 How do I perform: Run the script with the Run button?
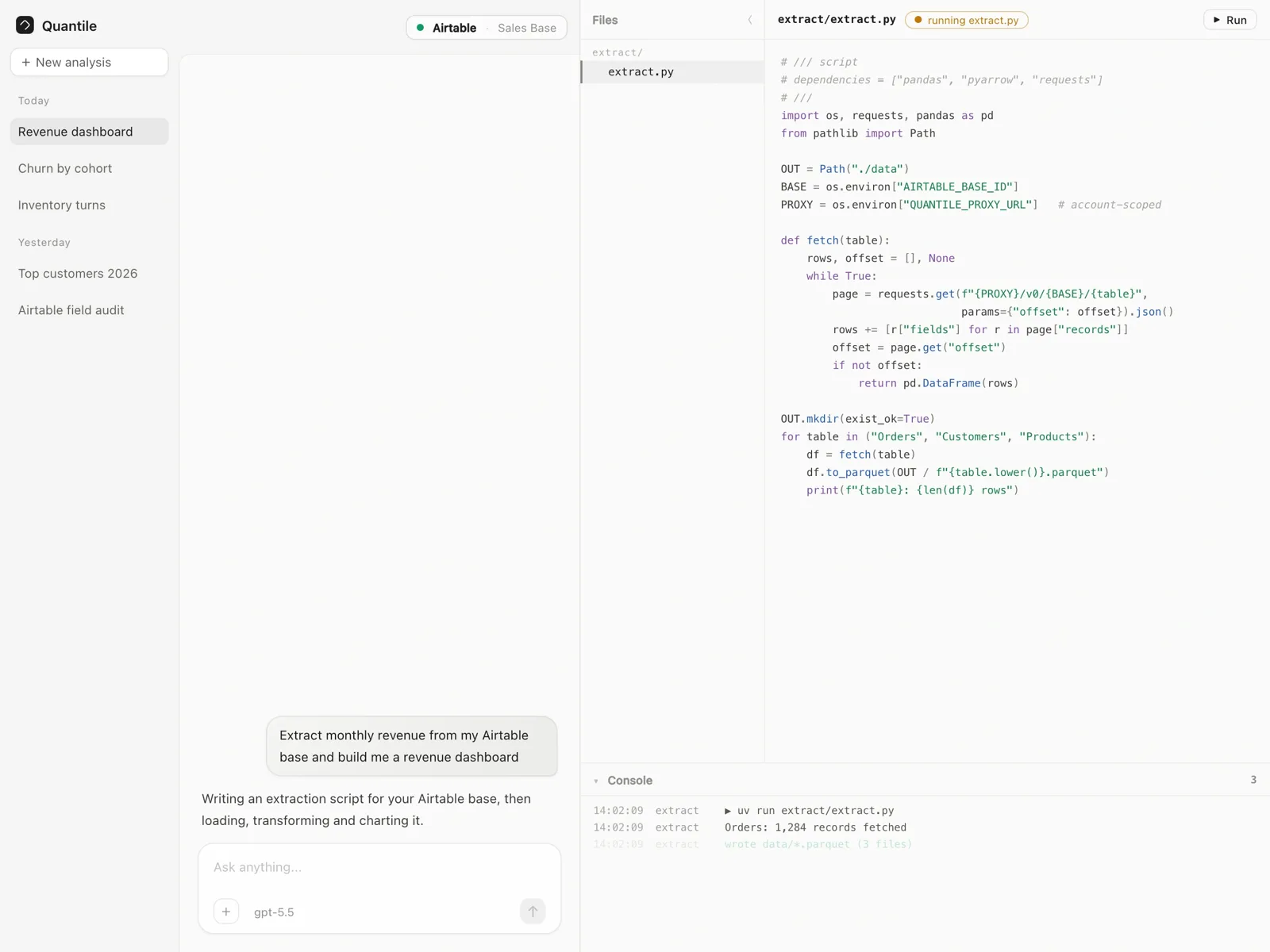(1230, 20)
